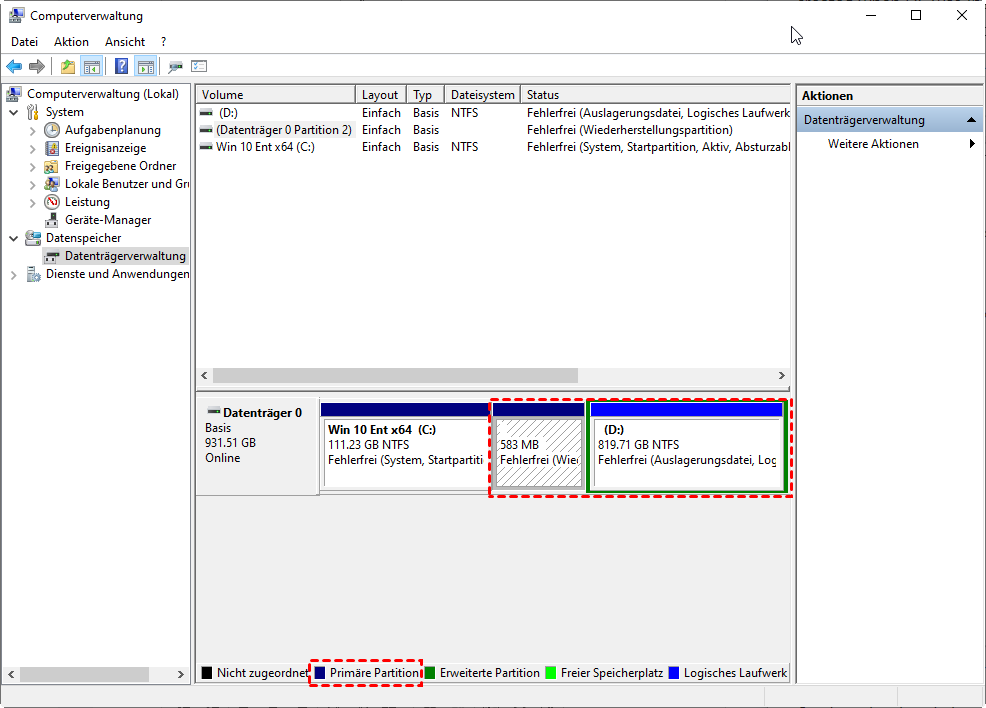Click the Primäre Partition legend color swatch
This screenshot has width=986, height=708.
(x=320, y=673)
